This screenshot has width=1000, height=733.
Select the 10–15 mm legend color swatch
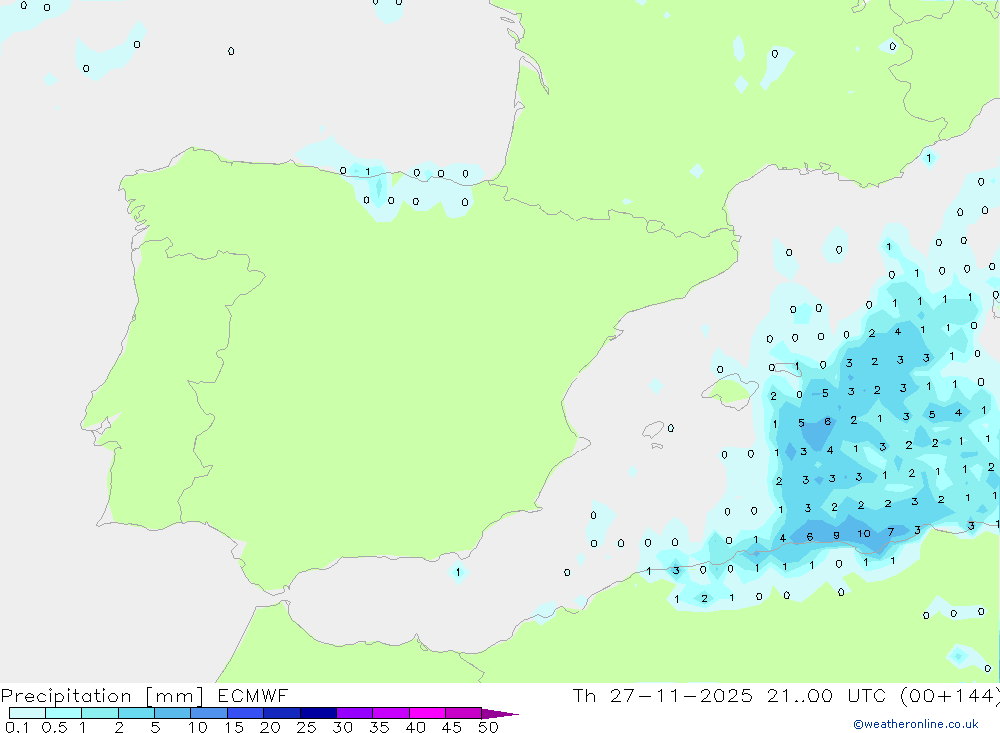pos(209,713)
